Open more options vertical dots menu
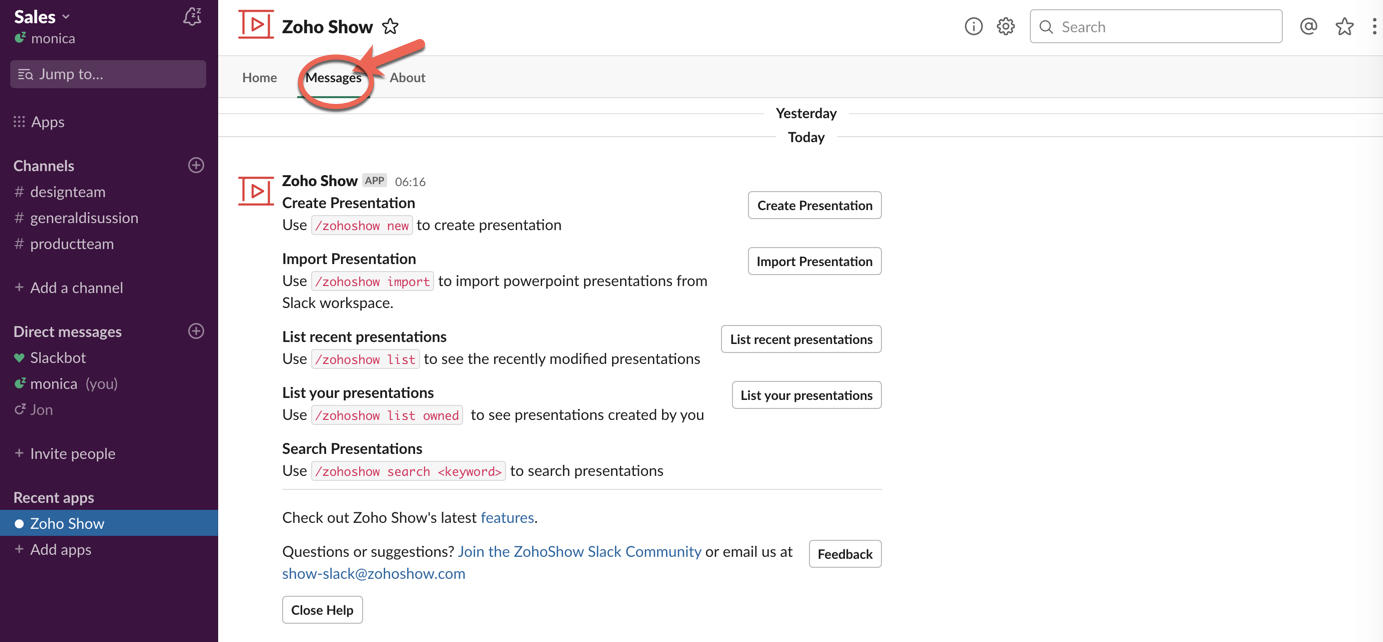 [x=1374, y=27]
